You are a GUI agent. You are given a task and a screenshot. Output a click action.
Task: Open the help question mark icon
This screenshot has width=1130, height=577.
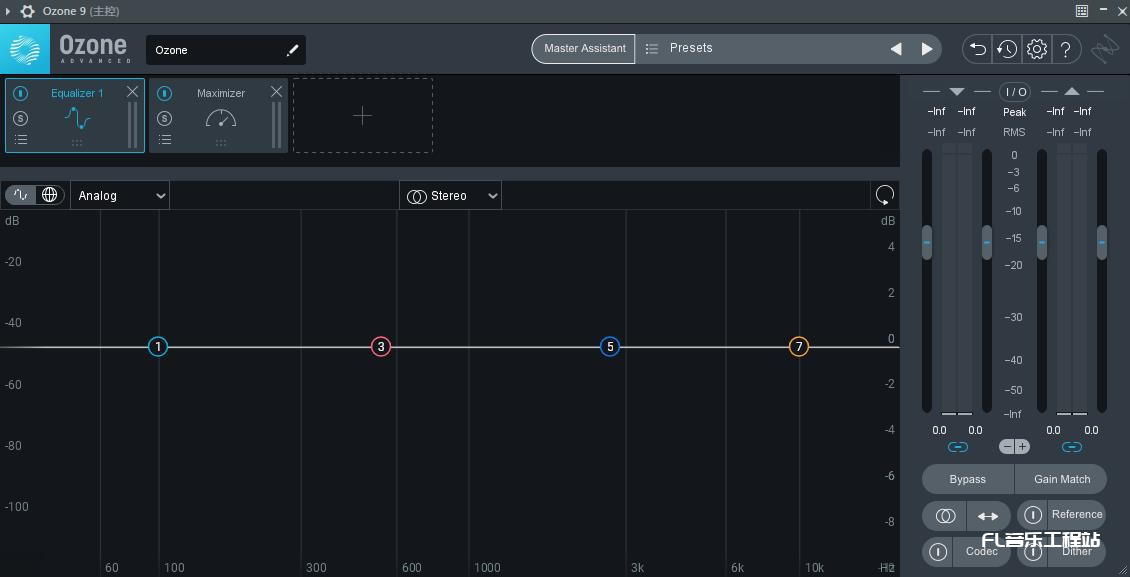[1065, 48]
